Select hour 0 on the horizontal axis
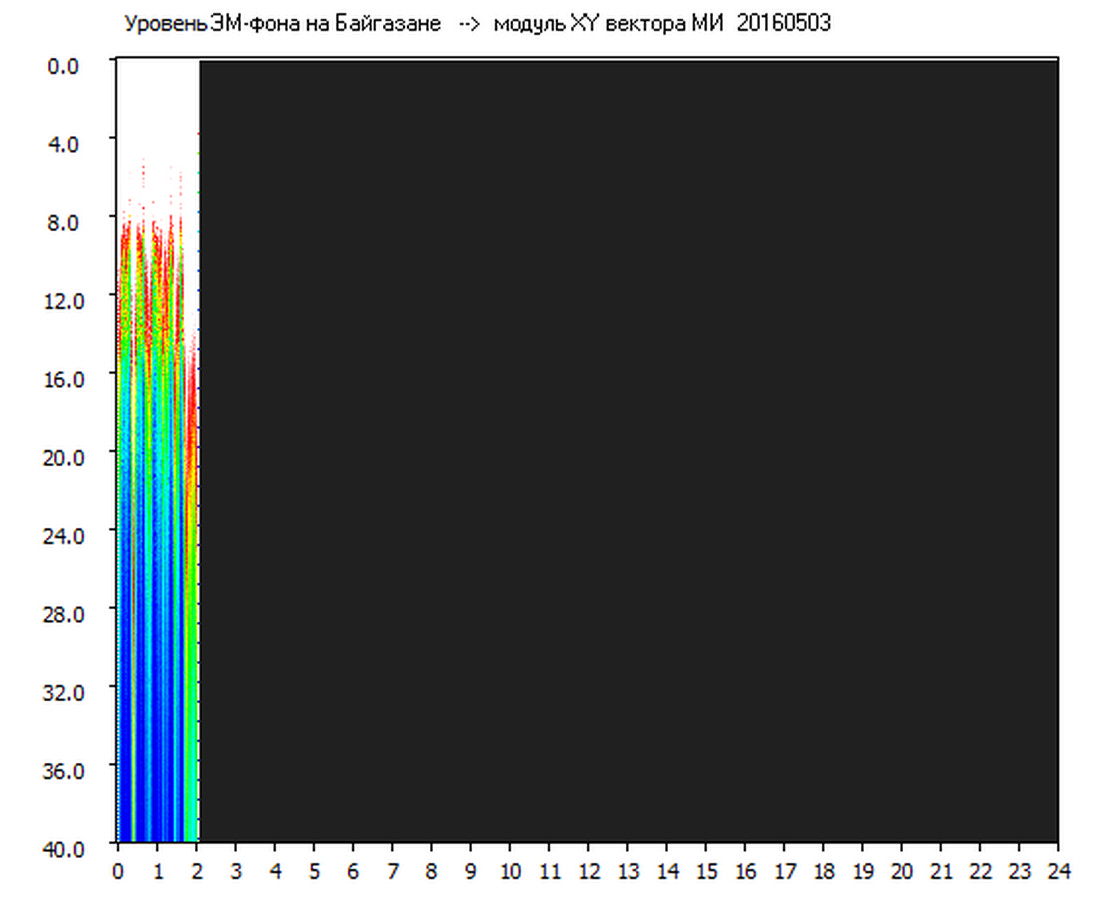 118,871
